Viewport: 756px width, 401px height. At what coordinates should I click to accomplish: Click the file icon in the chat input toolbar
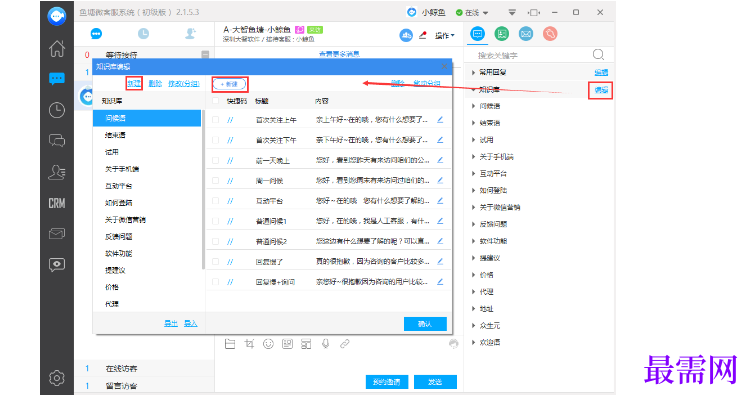click(230, 344)
